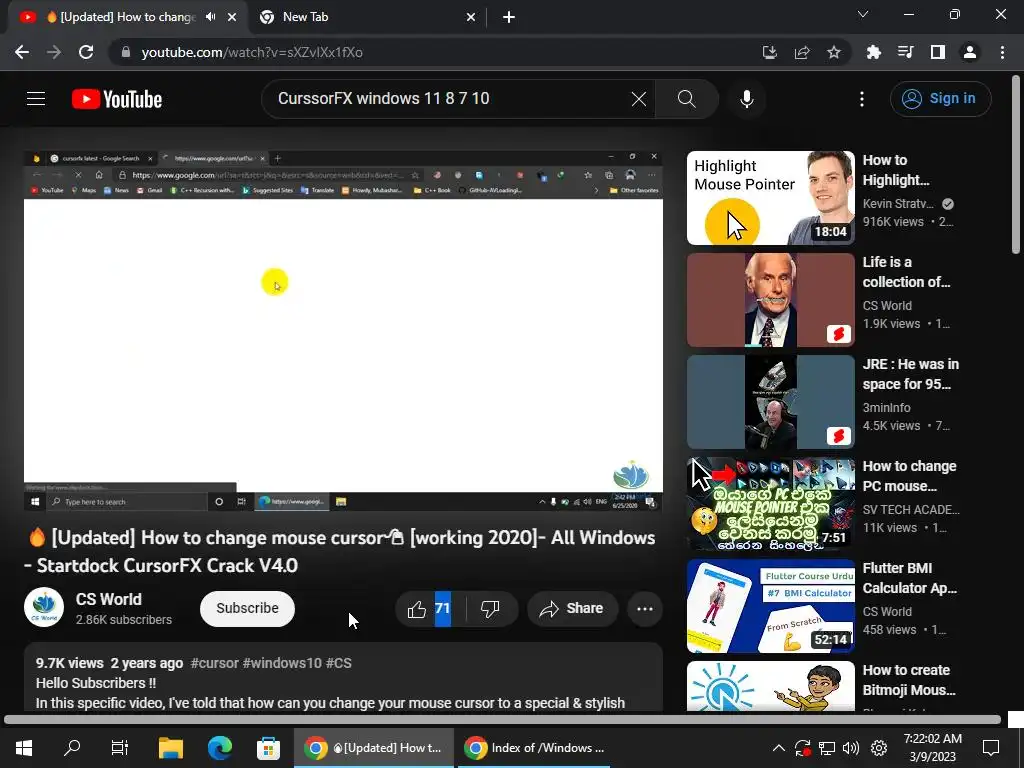Close the YouTube video tab
This screenshot has height=768, width=1024.
tap(232, 17)
